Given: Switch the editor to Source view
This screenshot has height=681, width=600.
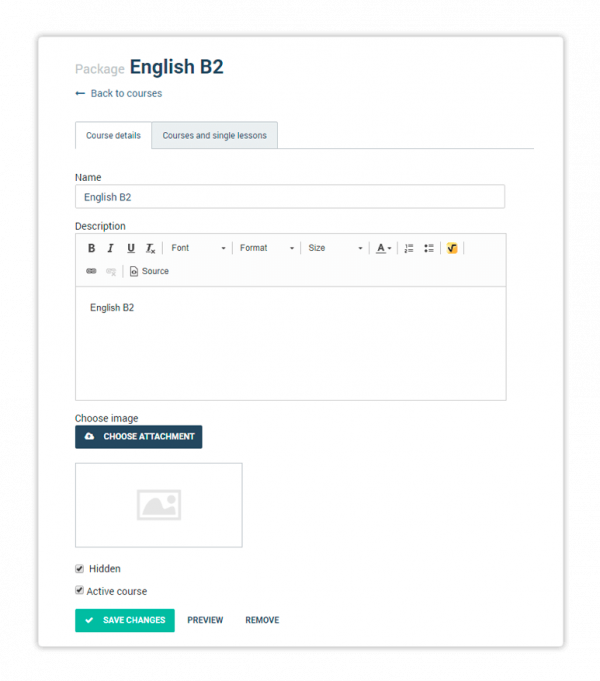Looking at the screenshot, I should 149,271.
